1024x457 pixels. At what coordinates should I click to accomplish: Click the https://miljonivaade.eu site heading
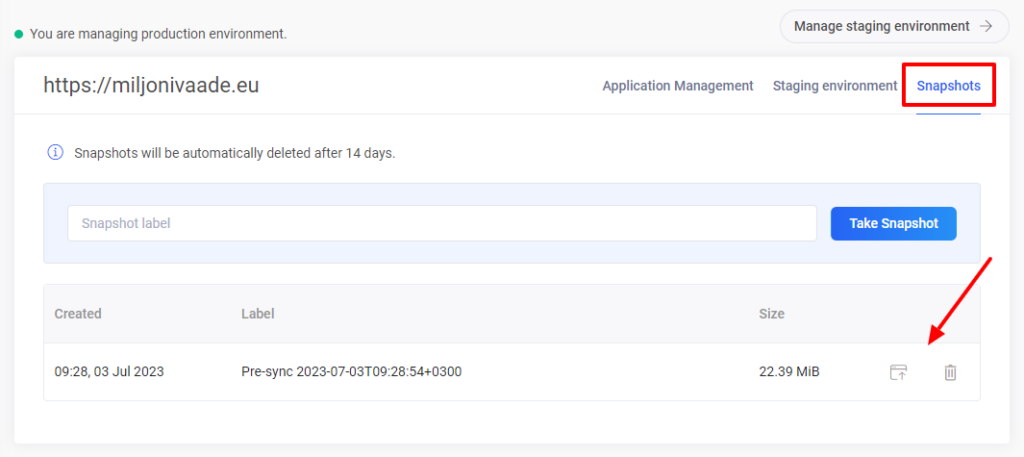tap(151, 86)
